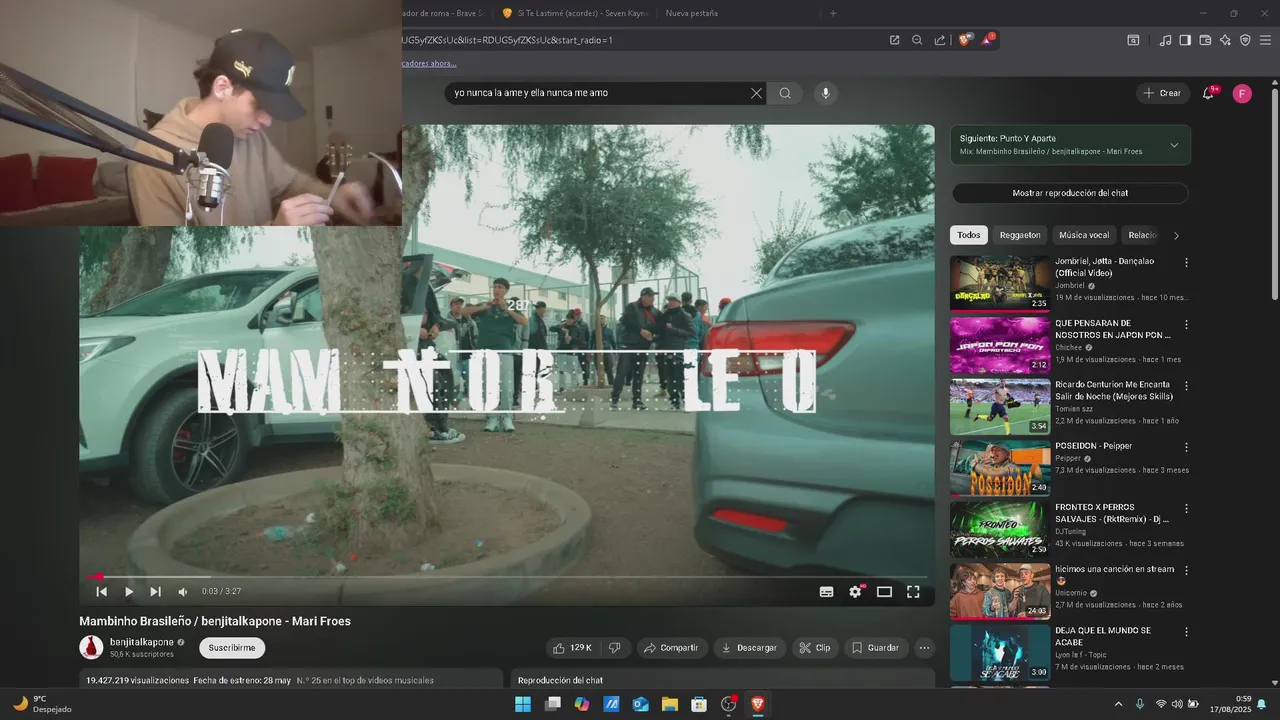Subscribe using the Suscribirme button
This screenshot has width=1280, height=720.
pyautogui.click(x=232, y=648)
